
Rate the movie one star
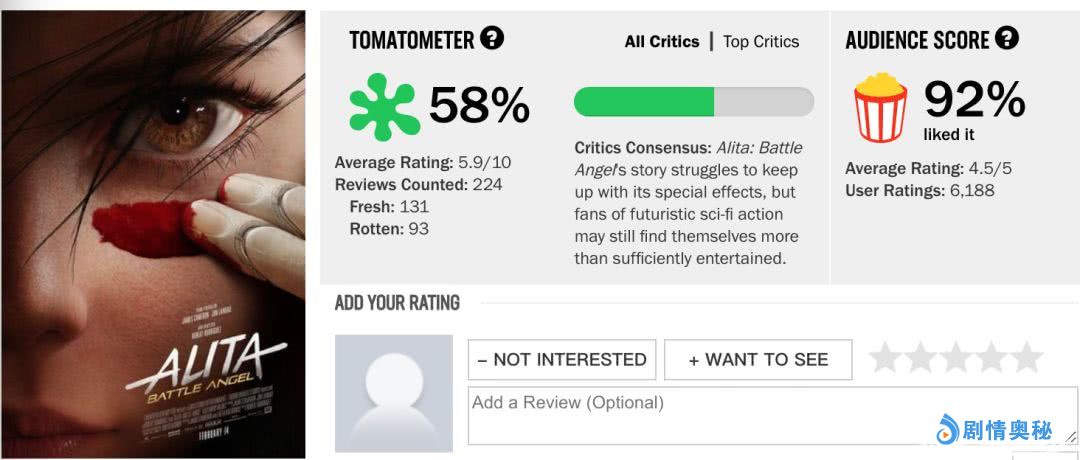tap(885, 358)
